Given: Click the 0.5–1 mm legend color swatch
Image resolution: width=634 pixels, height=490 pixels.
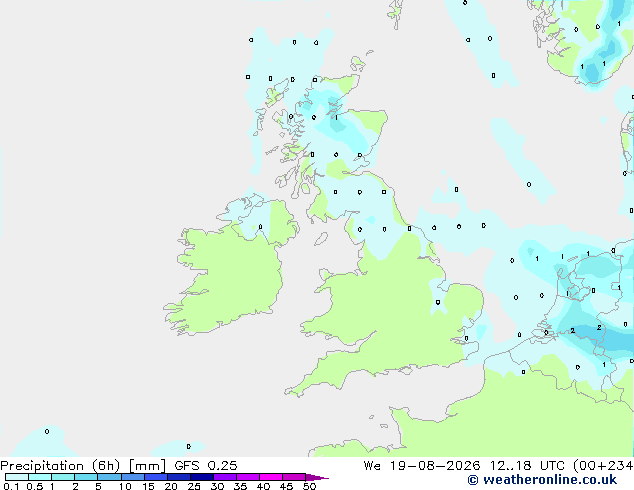Looking at the screenshot, I should coord(40,477).
